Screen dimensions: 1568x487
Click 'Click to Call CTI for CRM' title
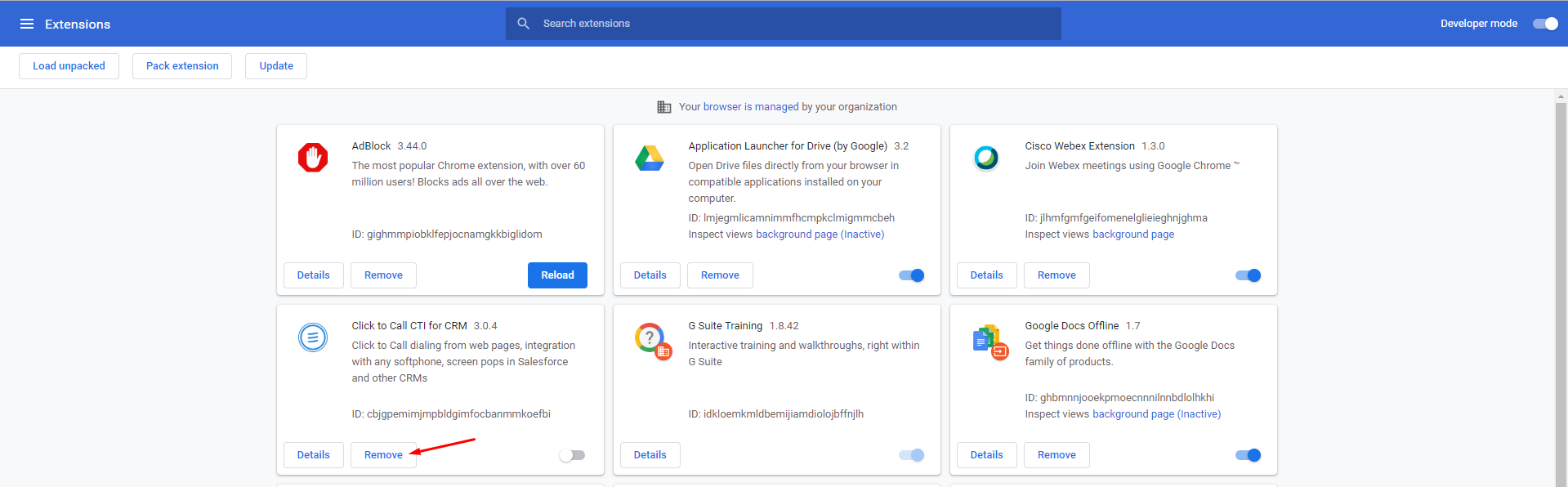coord(409,326)
